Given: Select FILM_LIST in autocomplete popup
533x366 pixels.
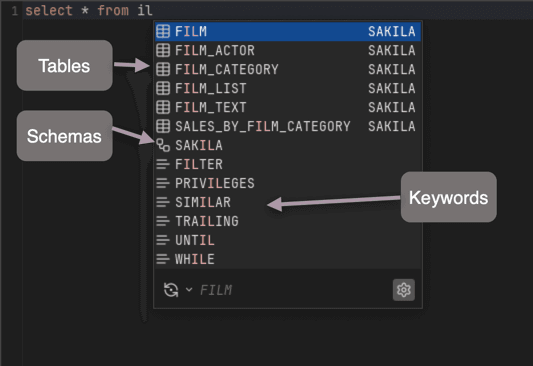Looking at the screenshot, I should (x=288, y=89).
